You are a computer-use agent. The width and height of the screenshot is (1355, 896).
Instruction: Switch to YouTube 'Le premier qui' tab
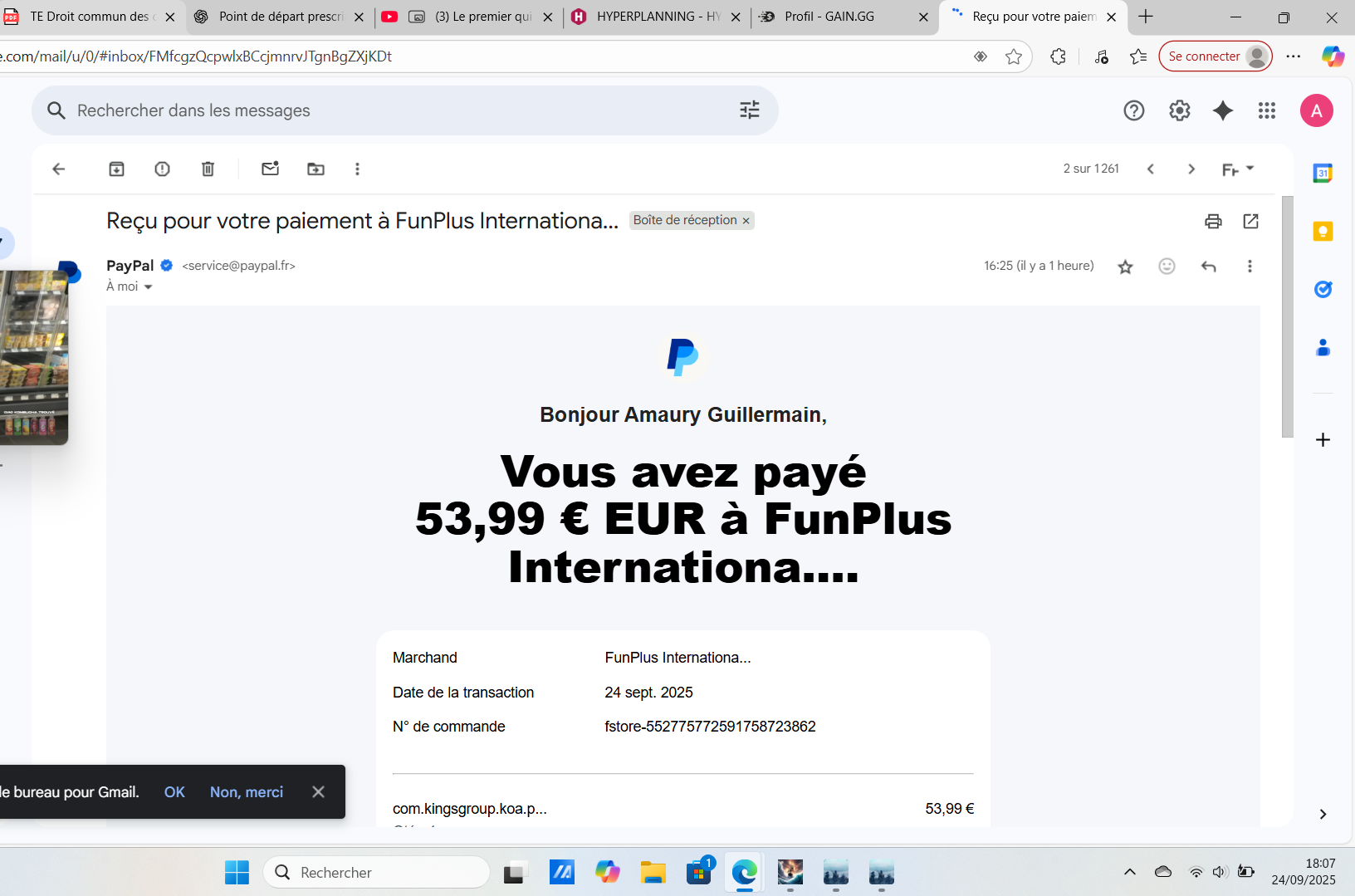pyautogui.click(x=469, y=17)
